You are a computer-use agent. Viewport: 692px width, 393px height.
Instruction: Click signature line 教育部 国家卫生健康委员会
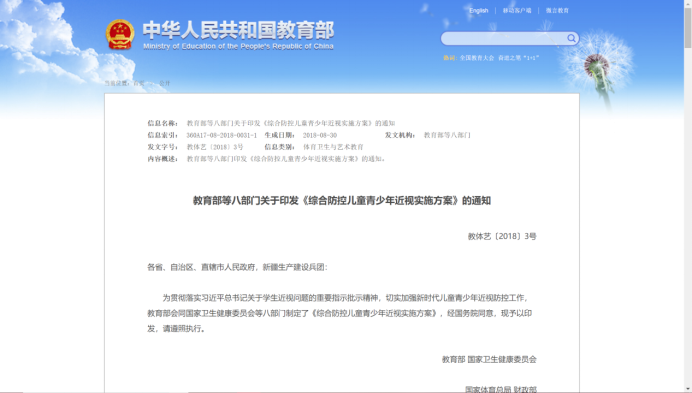pos(489,359)
